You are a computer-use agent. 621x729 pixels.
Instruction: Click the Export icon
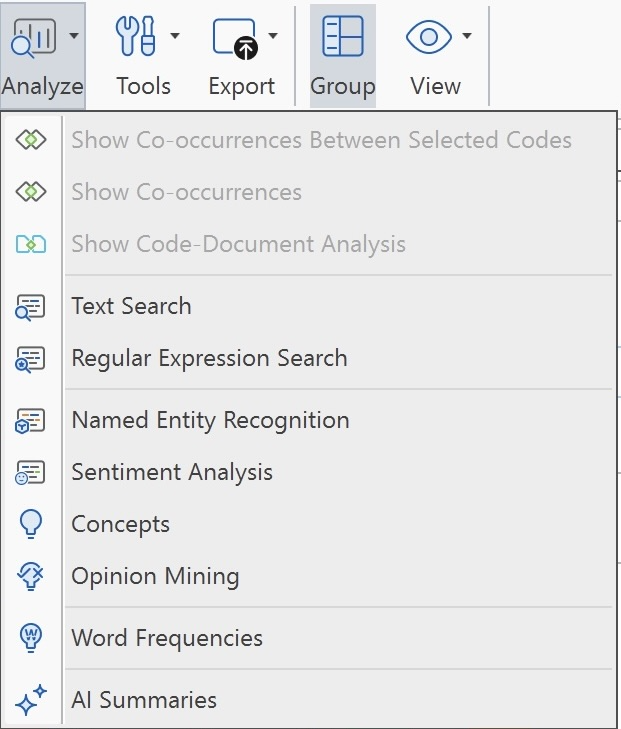coord(235,38)
